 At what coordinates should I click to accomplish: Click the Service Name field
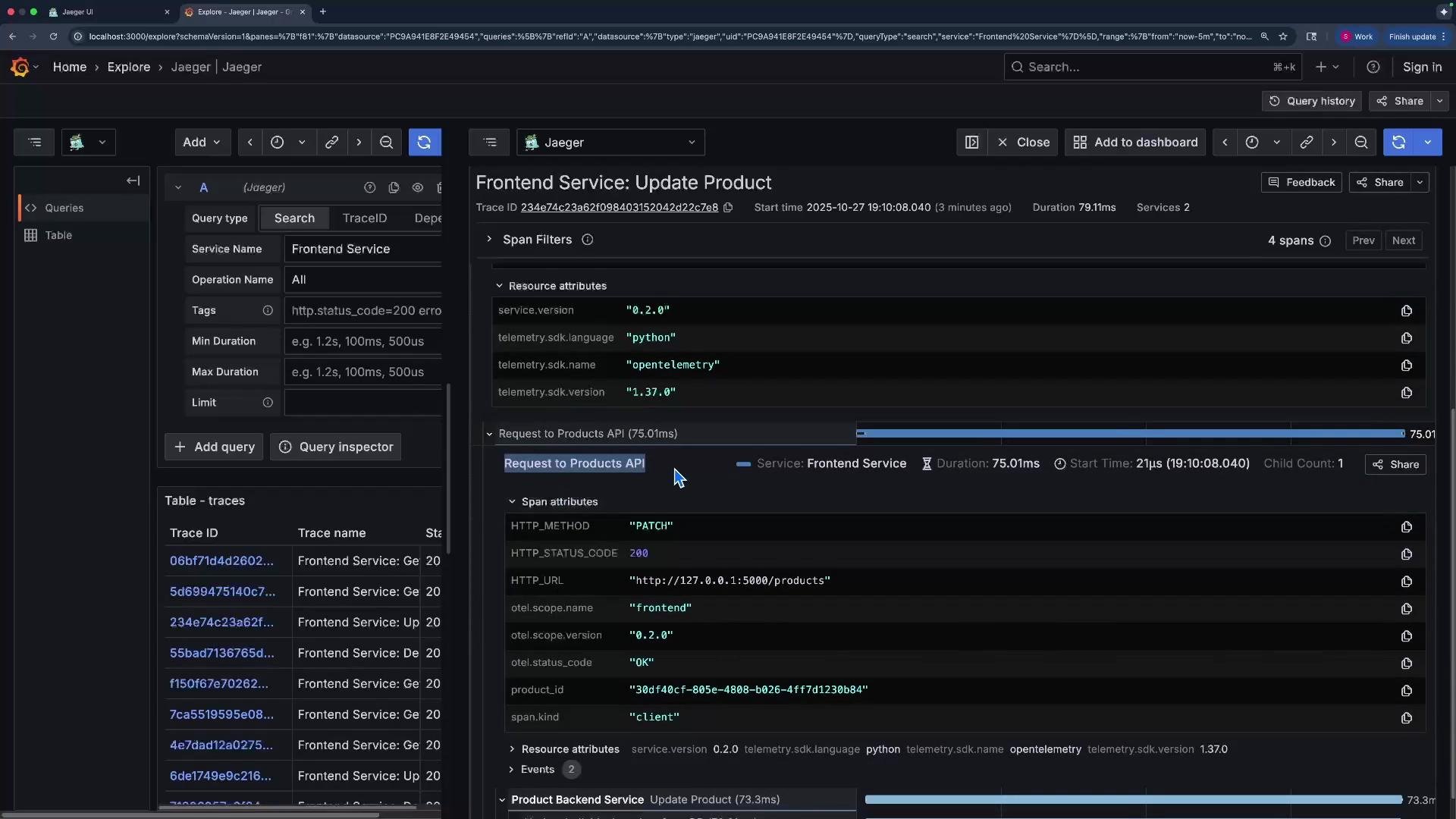(362, 249)
